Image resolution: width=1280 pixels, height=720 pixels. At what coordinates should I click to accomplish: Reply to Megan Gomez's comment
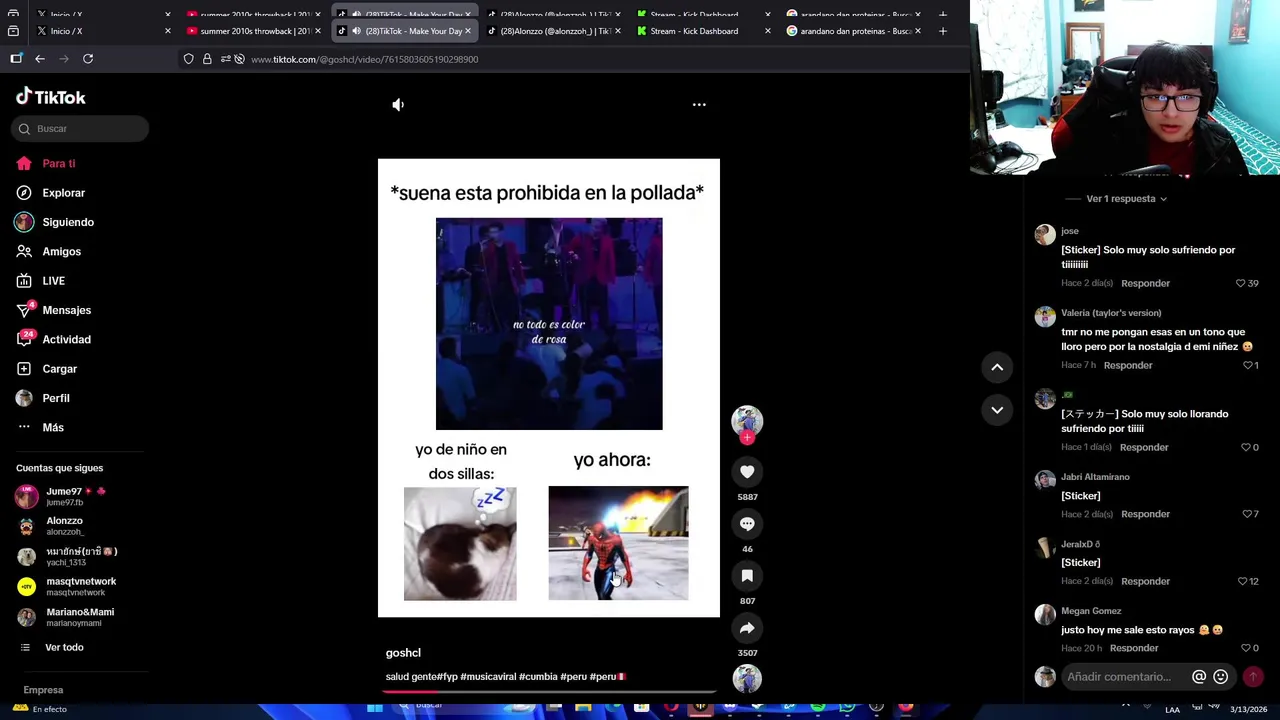tap(1134, 648)
